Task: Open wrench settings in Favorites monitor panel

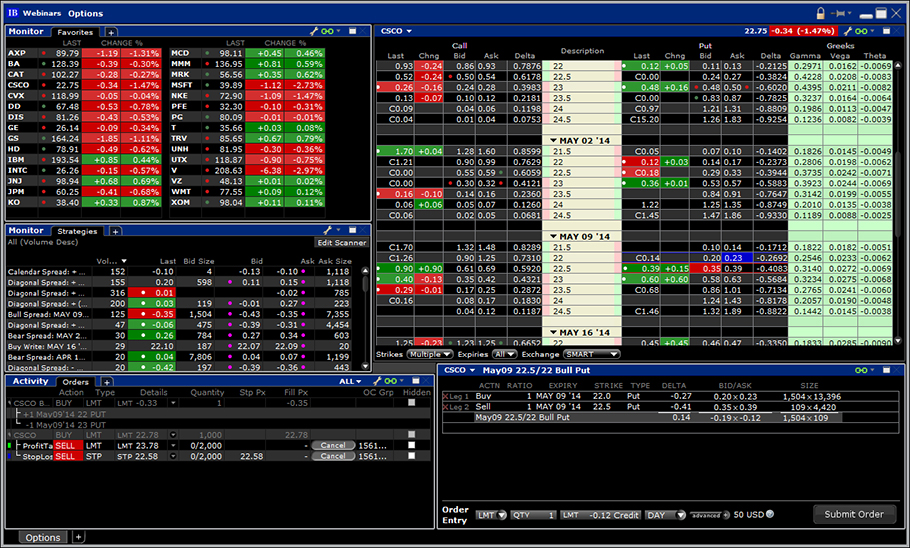Action: (314, 31)
